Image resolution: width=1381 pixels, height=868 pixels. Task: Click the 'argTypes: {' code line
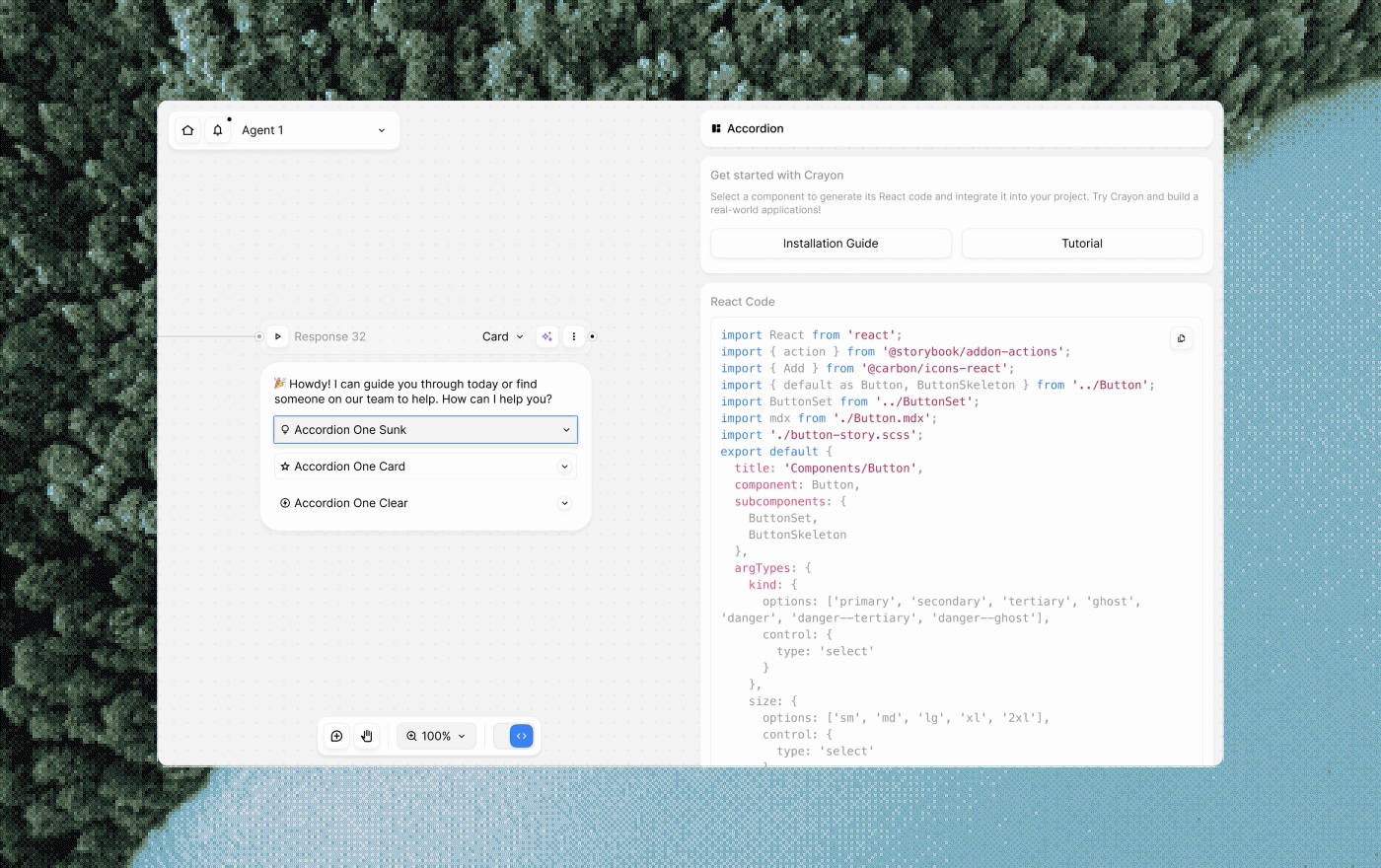point(773,568)
